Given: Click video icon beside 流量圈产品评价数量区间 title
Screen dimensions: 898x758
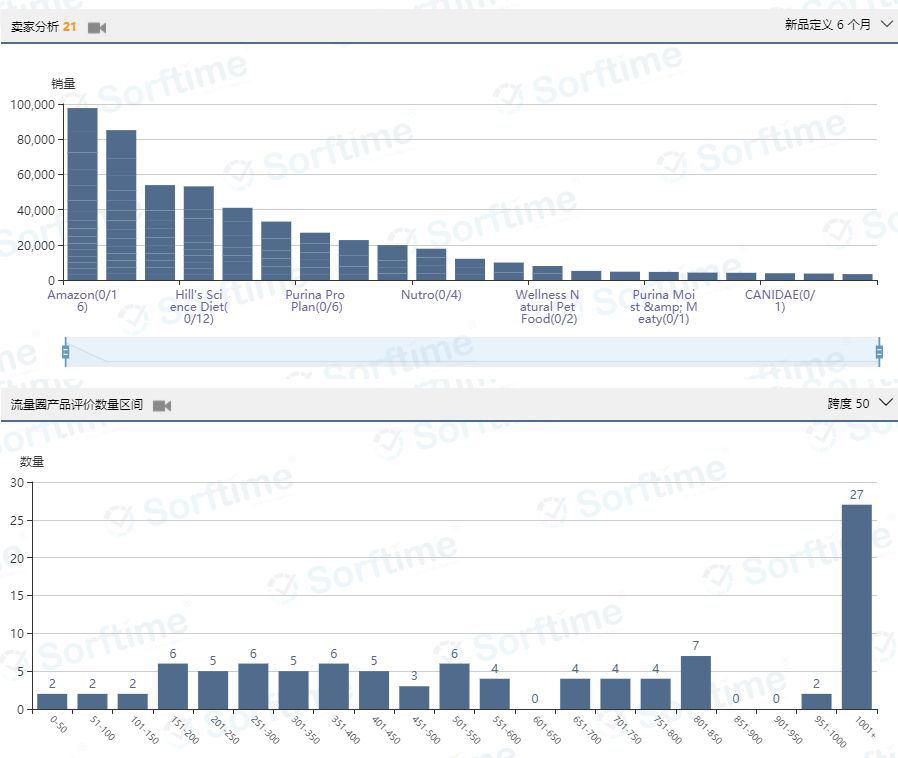Looking at the screenshot, I should click(162, 405).
